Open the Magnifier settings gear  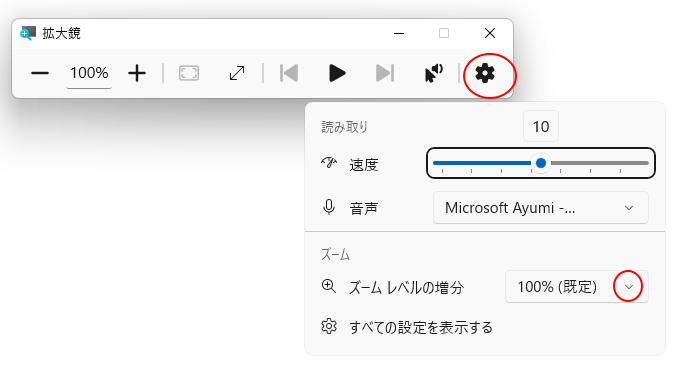click(x=485, y=73)
